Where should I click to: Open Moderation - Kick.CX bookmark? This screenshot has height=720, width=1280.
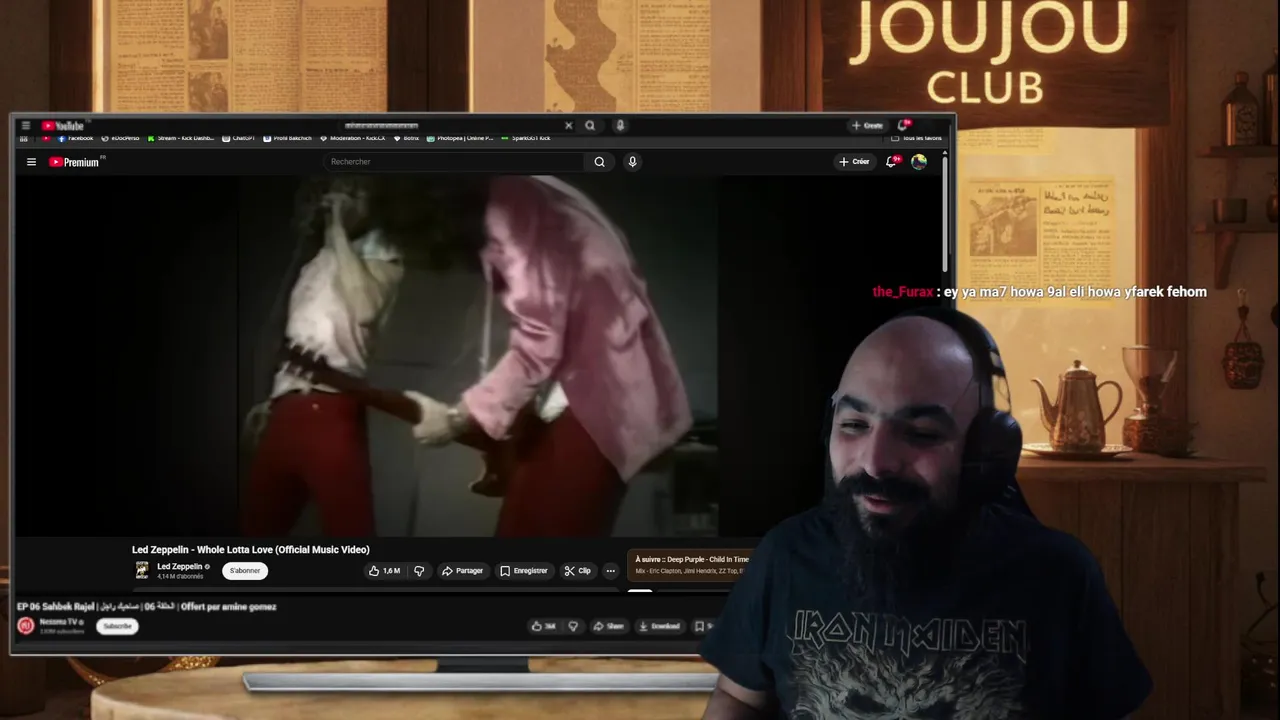pyautogui.click(x=354, y=138)
